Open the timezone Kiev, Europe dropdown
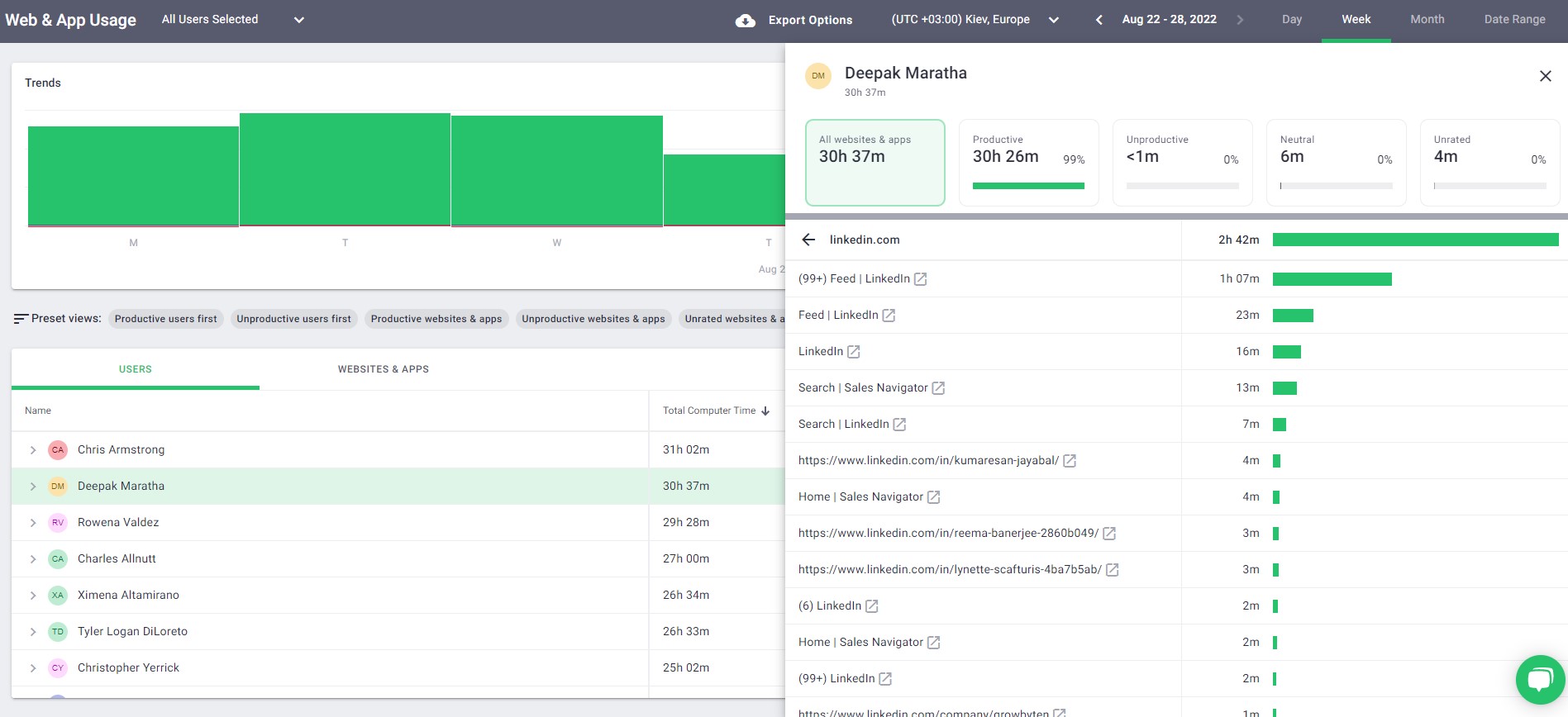Viewport: 1568px width, 717px height. 975,20
